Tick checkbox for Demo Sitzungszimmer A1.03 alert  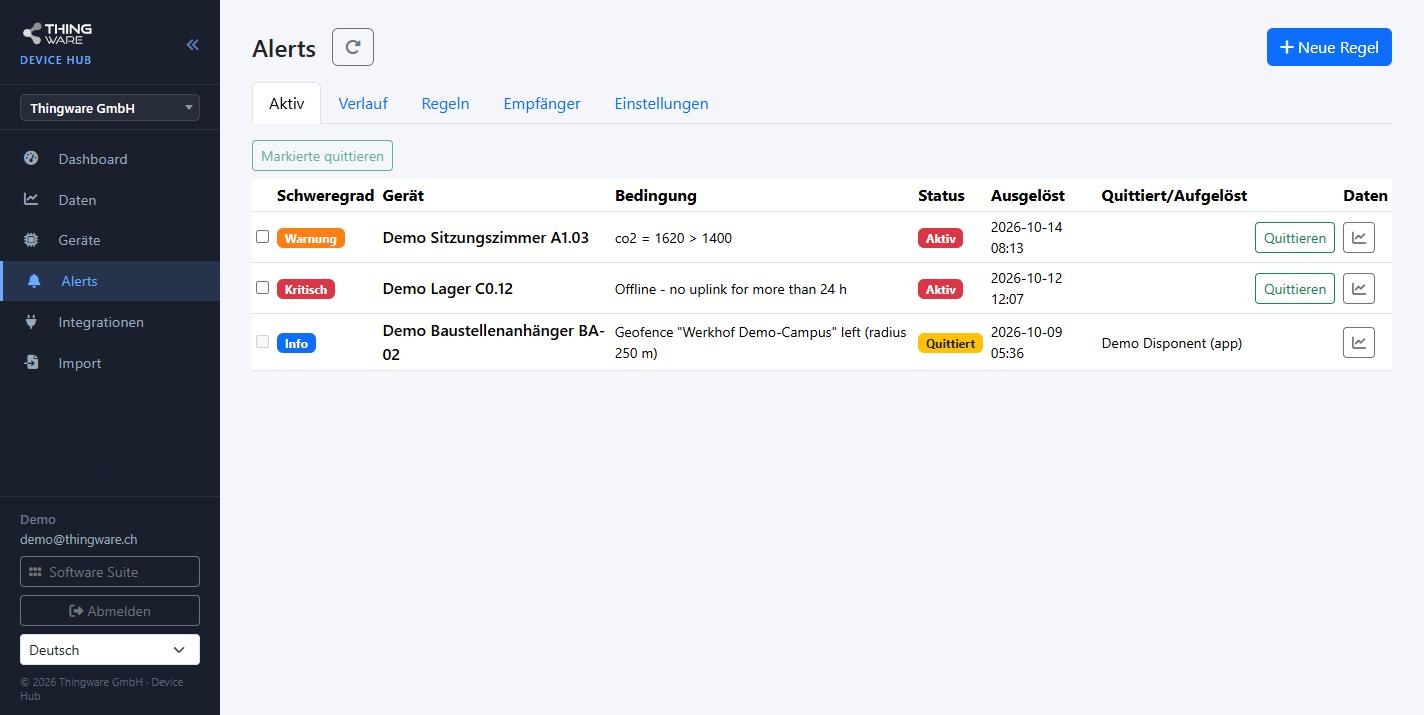click(262, 237)
